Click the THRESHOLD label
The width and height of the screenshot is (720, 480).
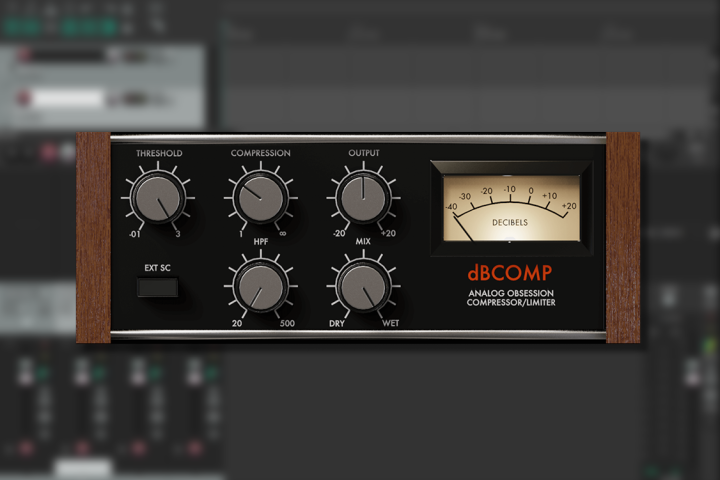[159, 153]
